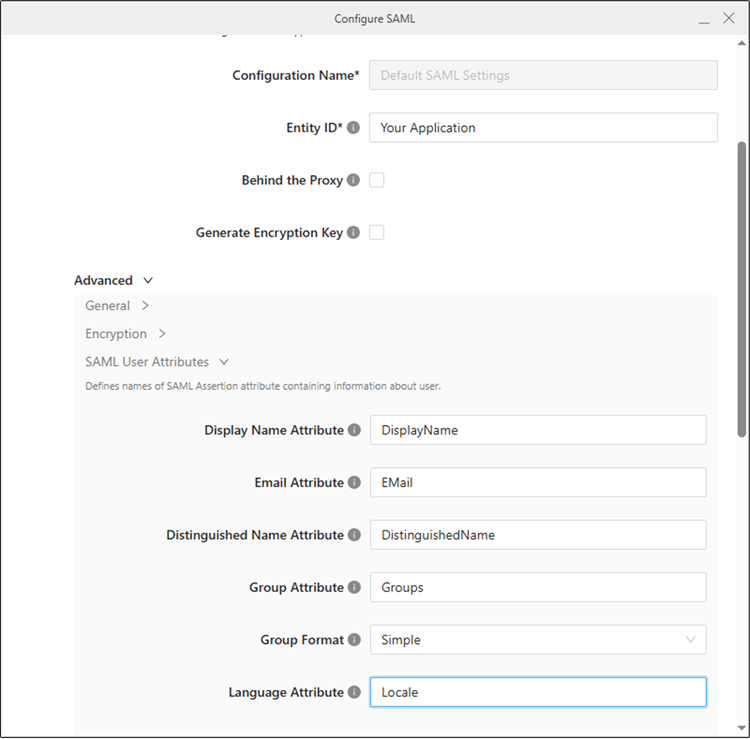
Task: Click the vertical scrollbar thumb
Action: pos(741,288)
